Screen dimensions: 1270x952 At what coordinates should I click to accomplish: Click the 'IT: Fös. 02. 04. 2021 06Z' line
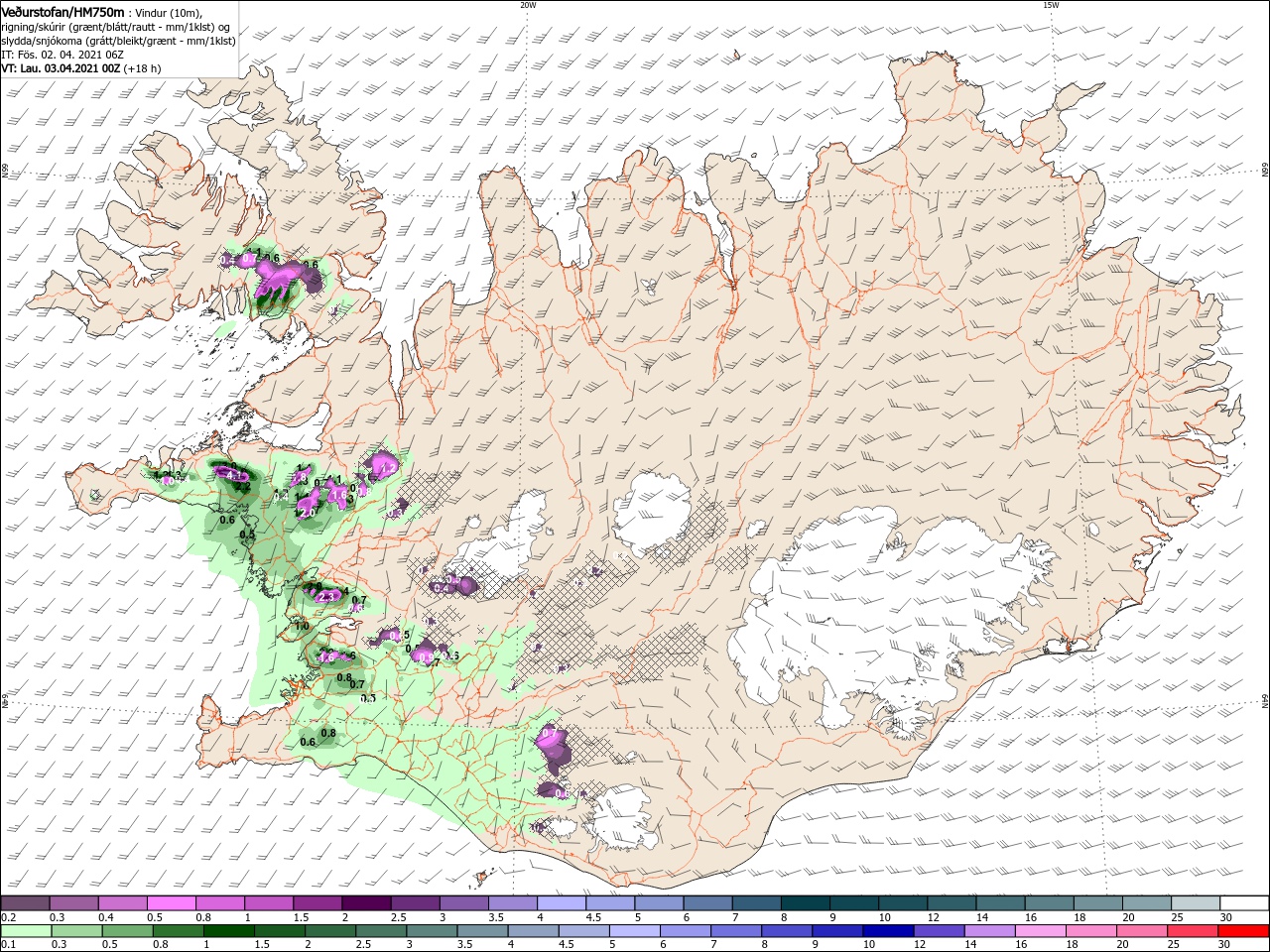pyautogui.click(x=63, y=54)
